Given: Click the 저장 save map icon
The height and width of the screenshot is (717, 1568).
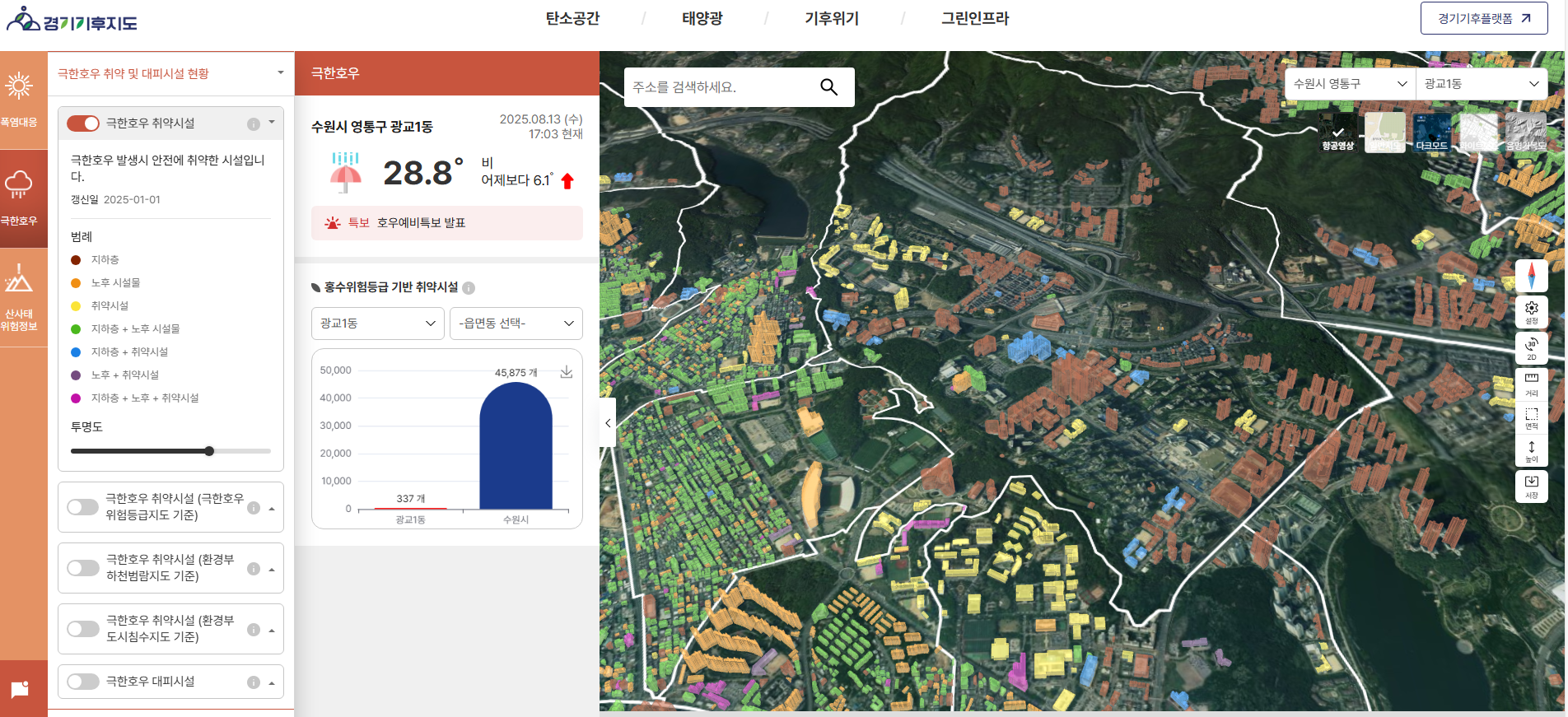Looking at the screenshot, I should coord(1531,486).
